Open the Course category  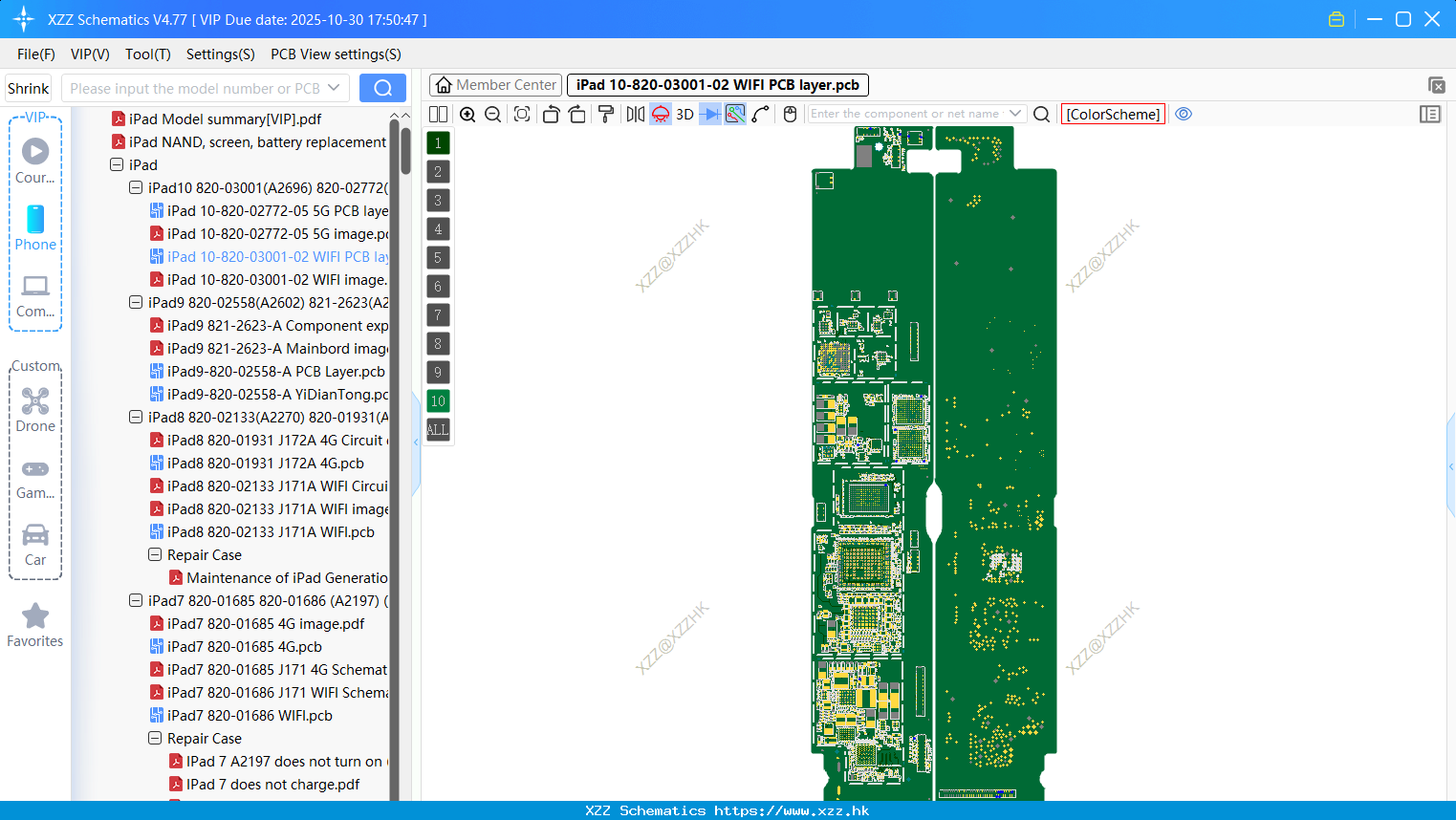point(35,161)
